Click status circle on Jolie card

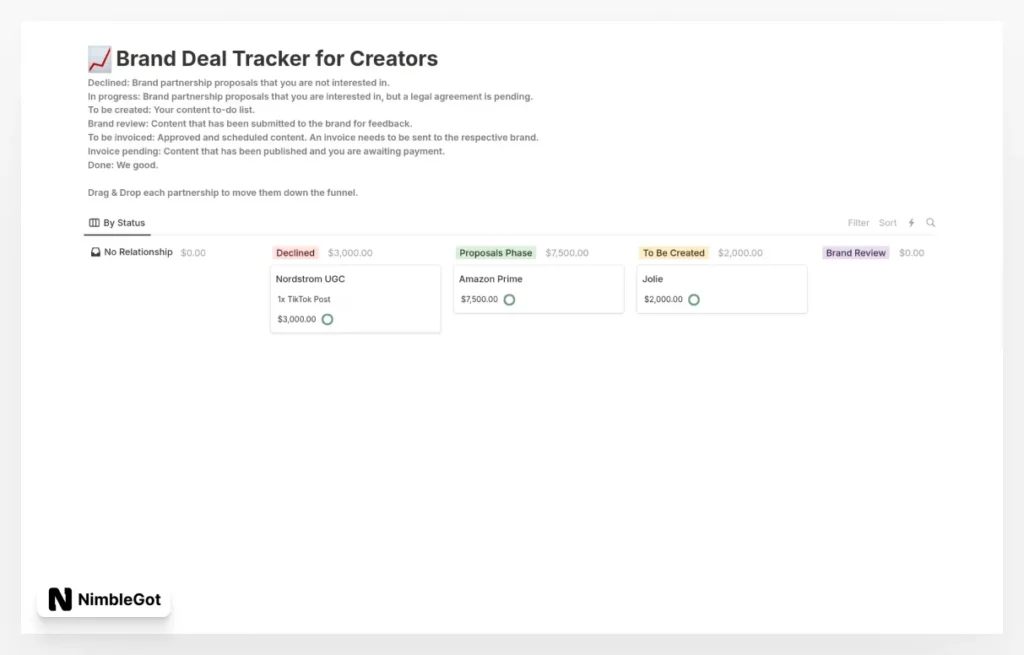click(694, 300)
